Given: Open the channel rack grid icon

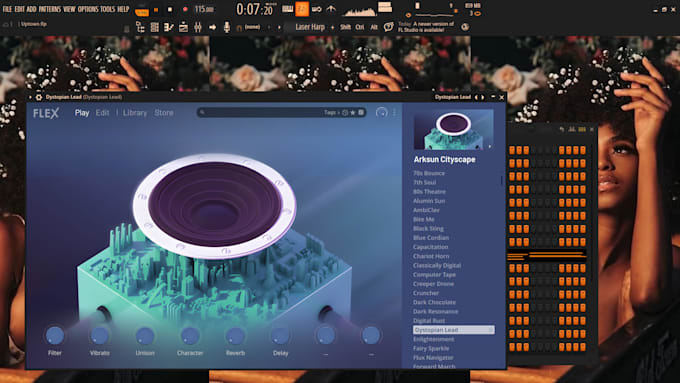Looking at the screenshot, I should coord(154,27).
